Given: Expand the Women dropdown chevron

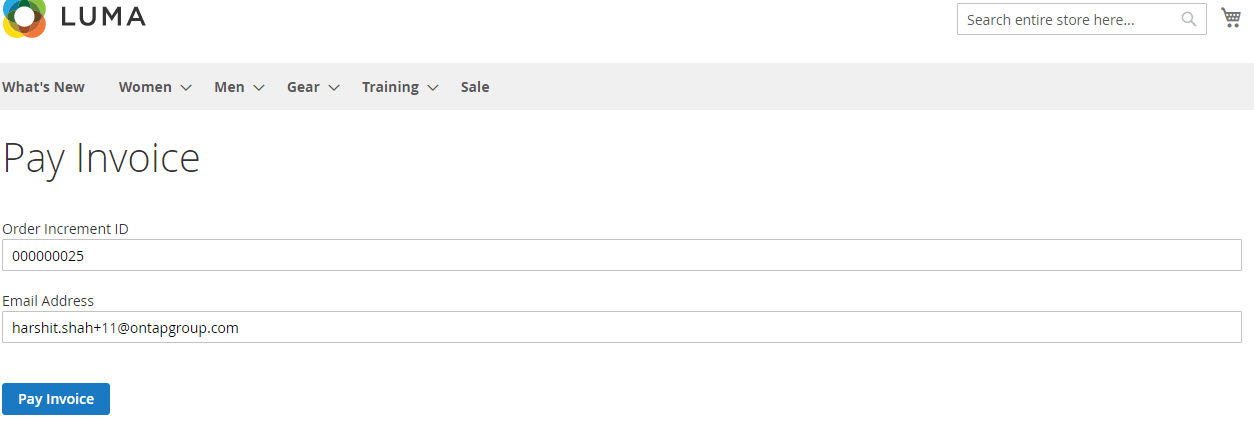Looking at the screenshot, I should pyautogui.click(x=186, y=88).
